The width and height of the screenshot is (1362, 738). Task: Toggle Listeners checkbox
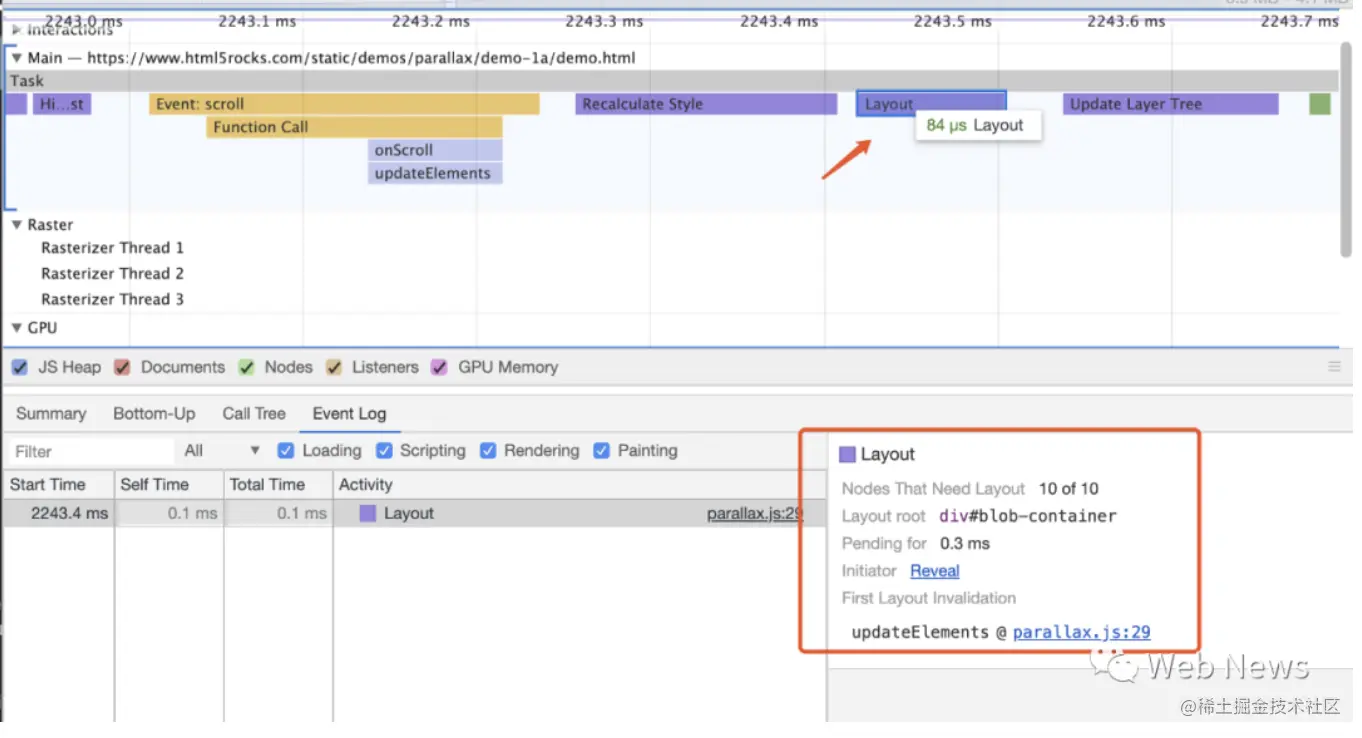point(334,367)
